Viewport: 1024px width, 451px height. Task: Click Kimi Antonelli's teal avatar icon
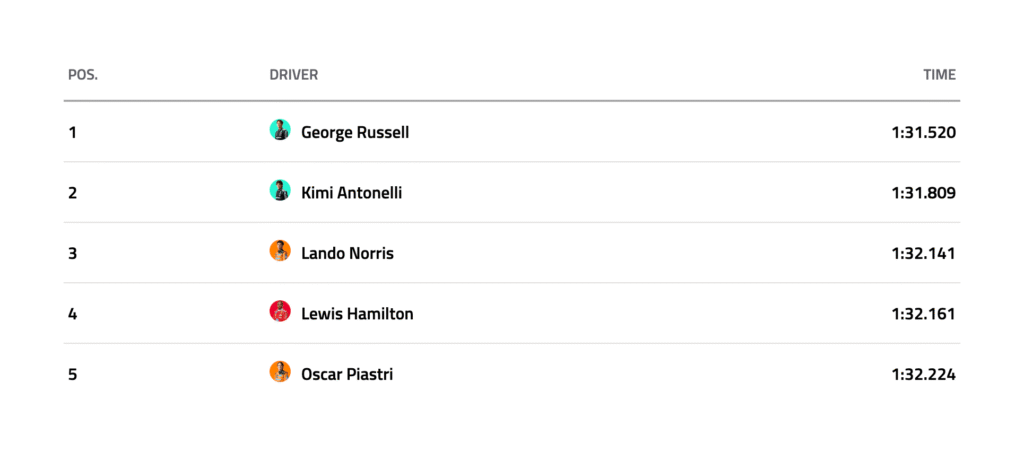point(280,191)
